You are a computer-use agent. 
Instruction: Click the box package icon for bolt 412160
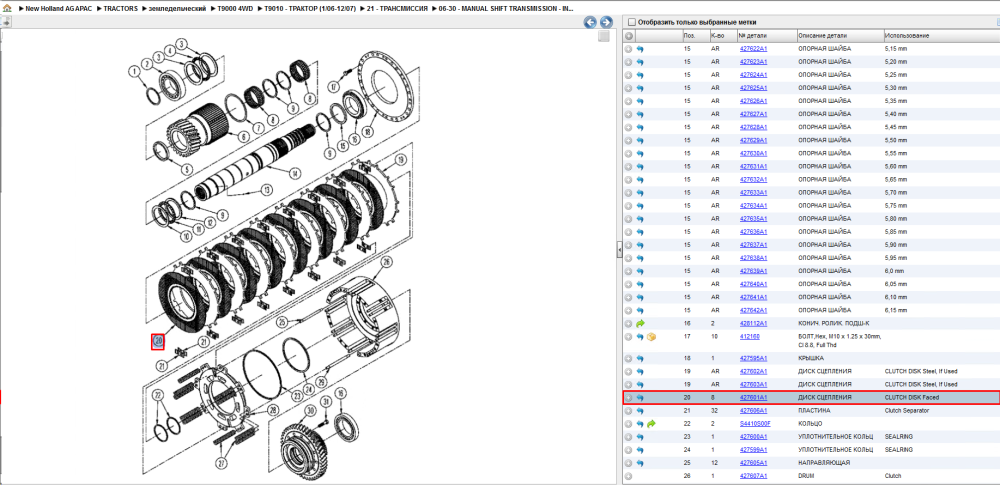pos(652,336)
